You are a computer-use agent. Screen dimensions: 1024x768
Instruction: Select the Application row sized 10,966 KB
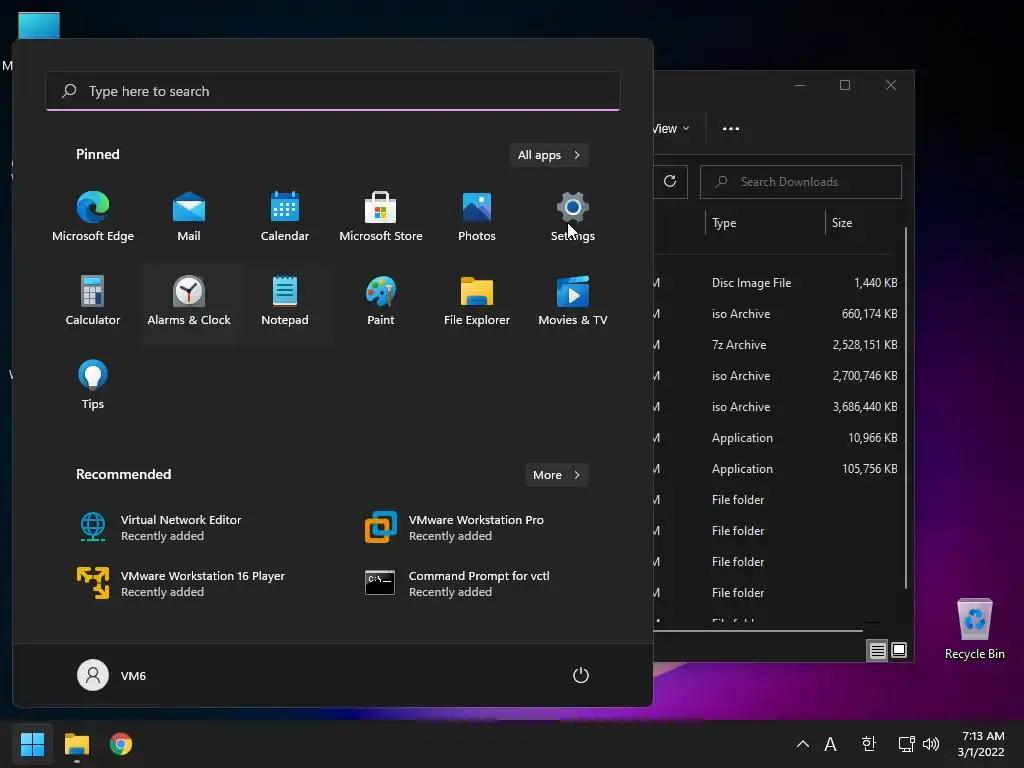(x=777, y=438)
